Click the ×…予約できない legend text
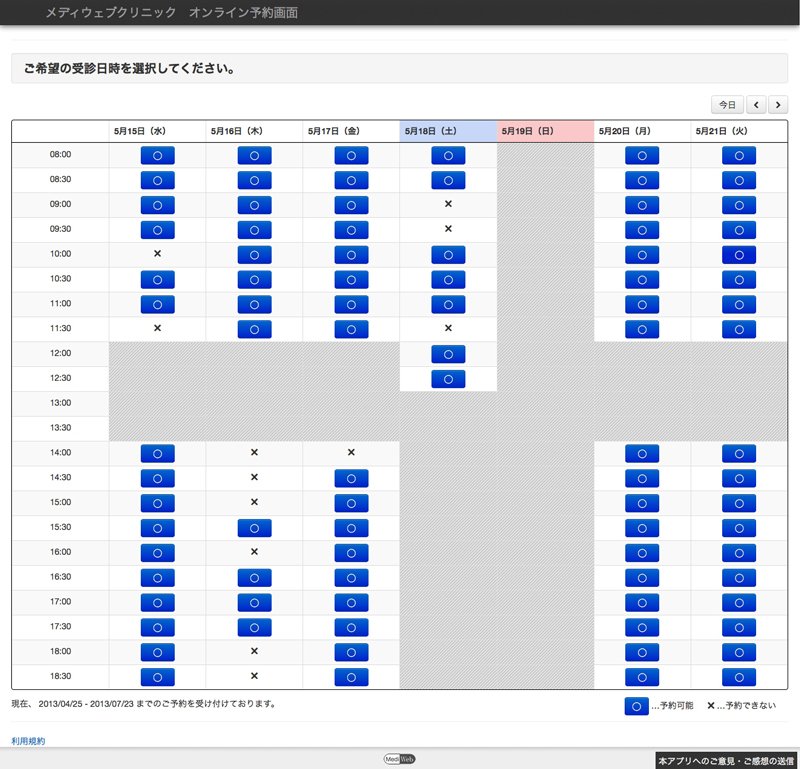800x769 pixels. (741, 705)
